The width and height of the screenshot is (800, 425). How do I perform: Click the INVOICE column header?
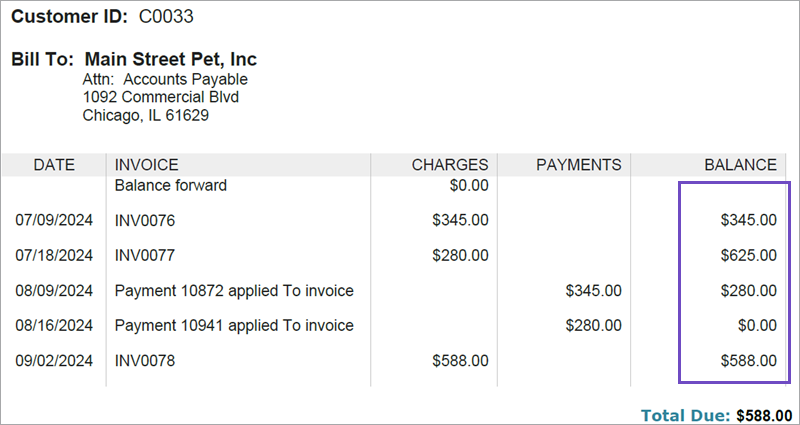pos(147,165)
